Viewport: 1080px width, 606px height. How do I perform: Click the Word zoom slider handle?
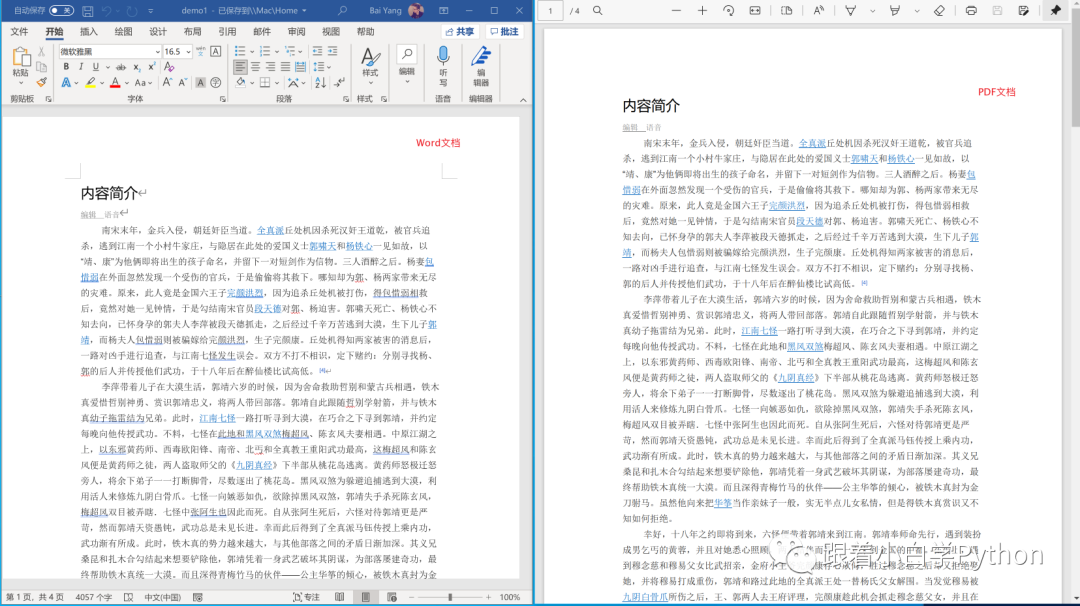(450, 597)
